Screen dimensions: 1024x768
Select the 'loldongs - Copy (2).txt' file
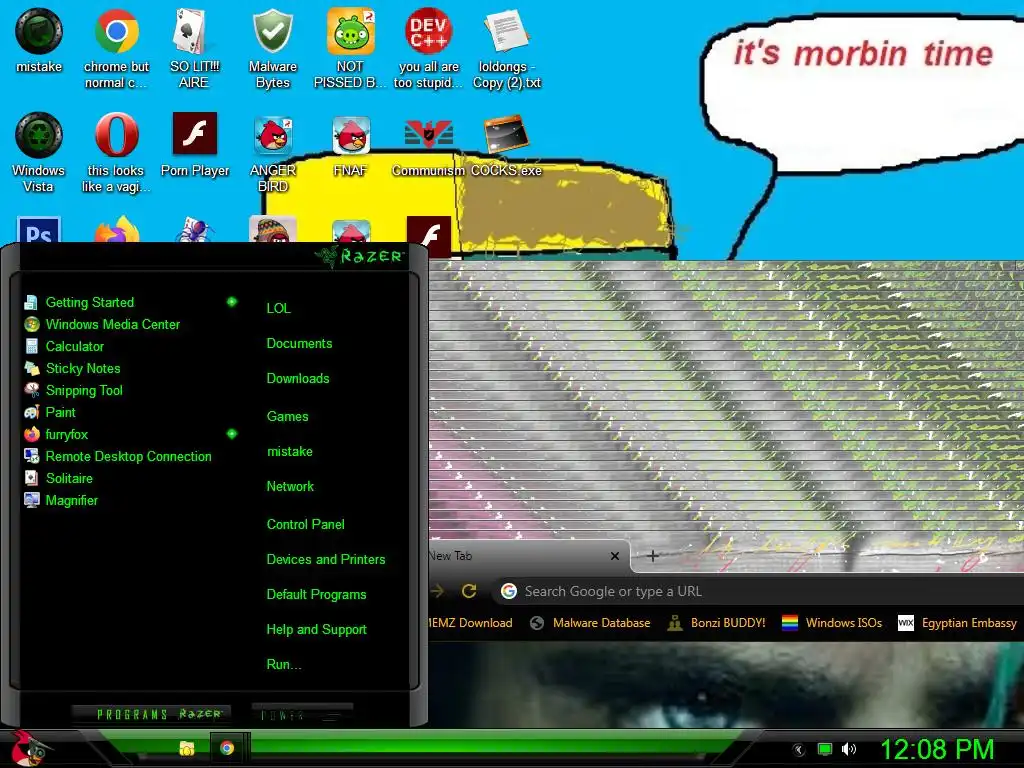pos(507,49)
